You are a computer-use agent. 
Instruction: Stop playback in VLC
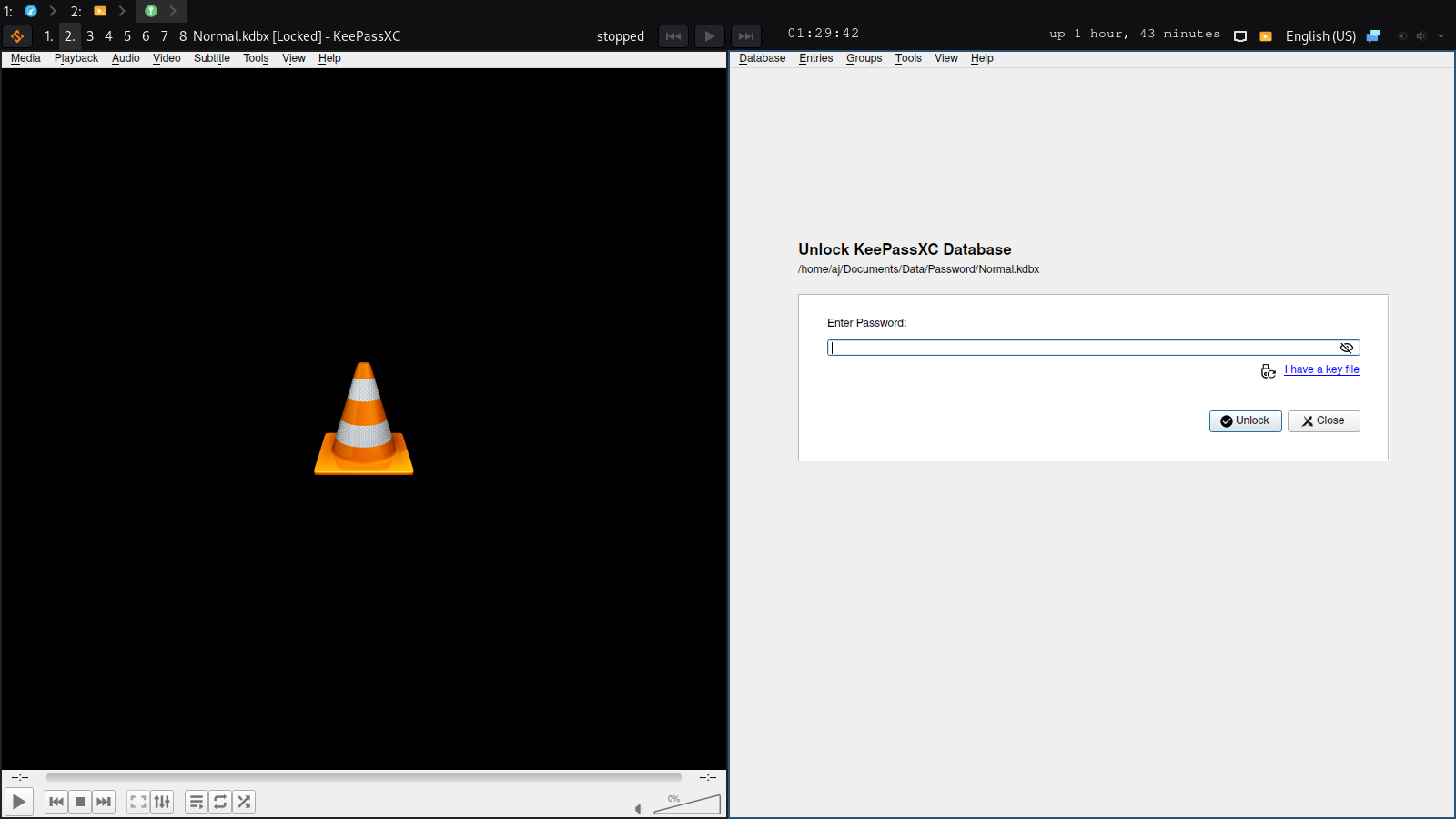click(80, 802)
